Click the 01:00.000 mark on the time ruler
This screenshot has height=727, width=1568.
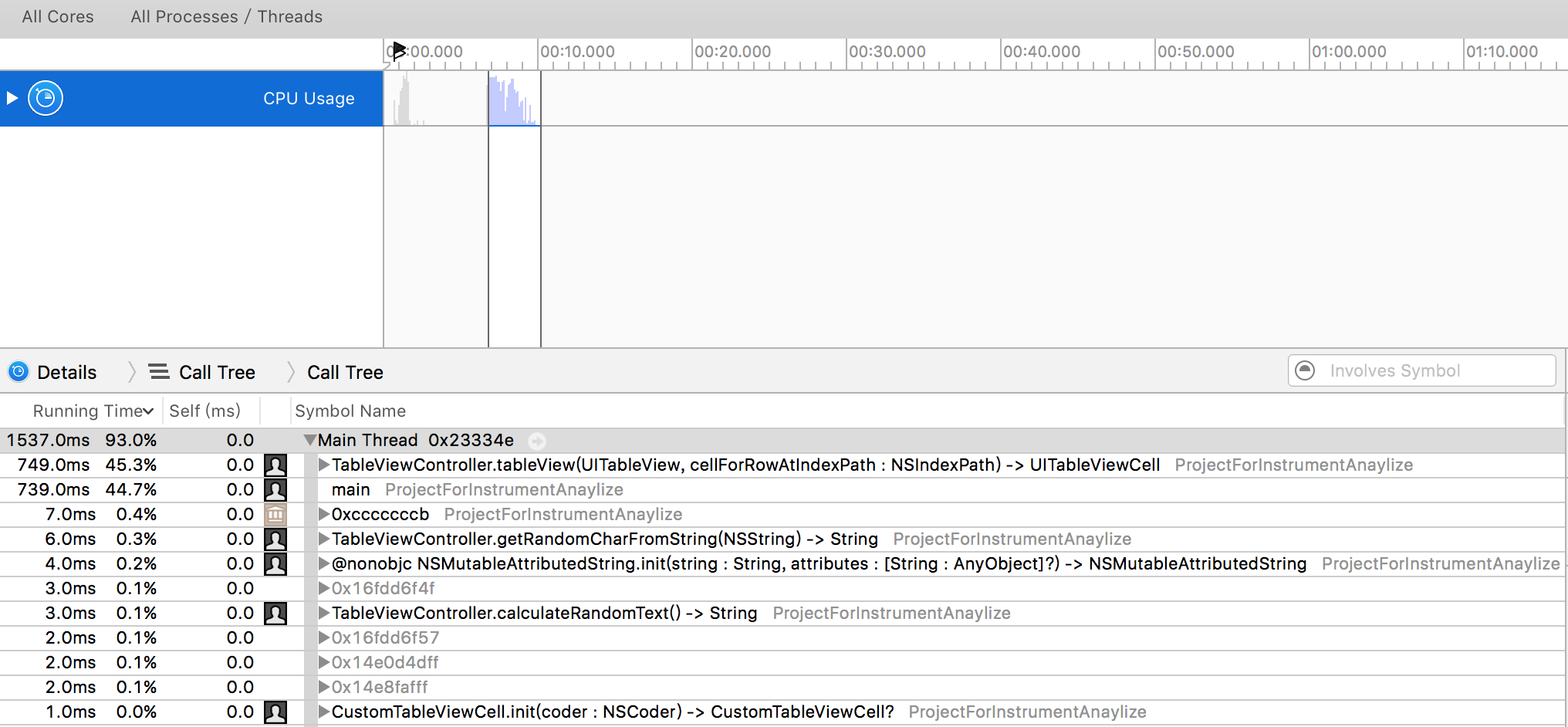[1349, 52]
